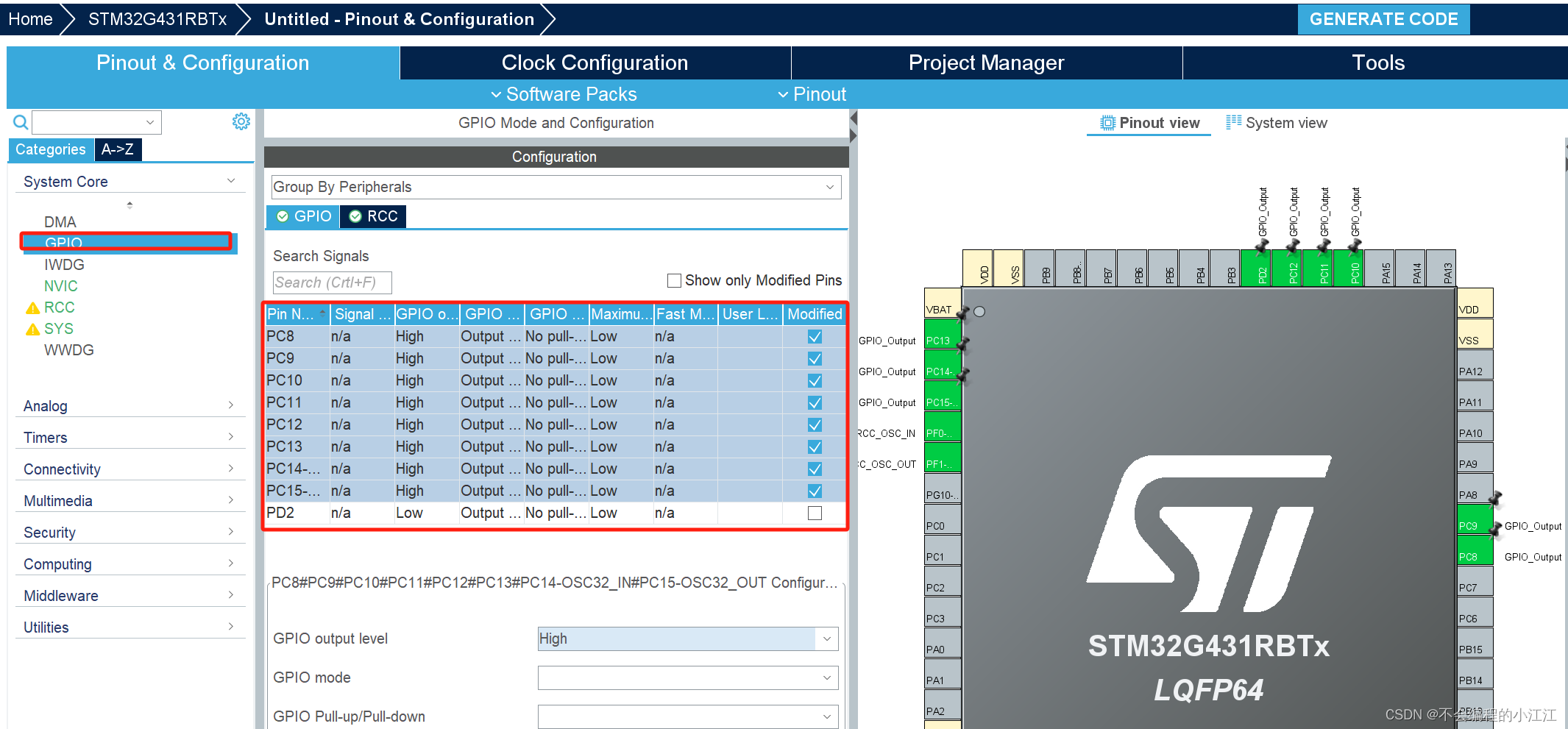
Task: Select the Categories tab
Action: click(51, 149)
